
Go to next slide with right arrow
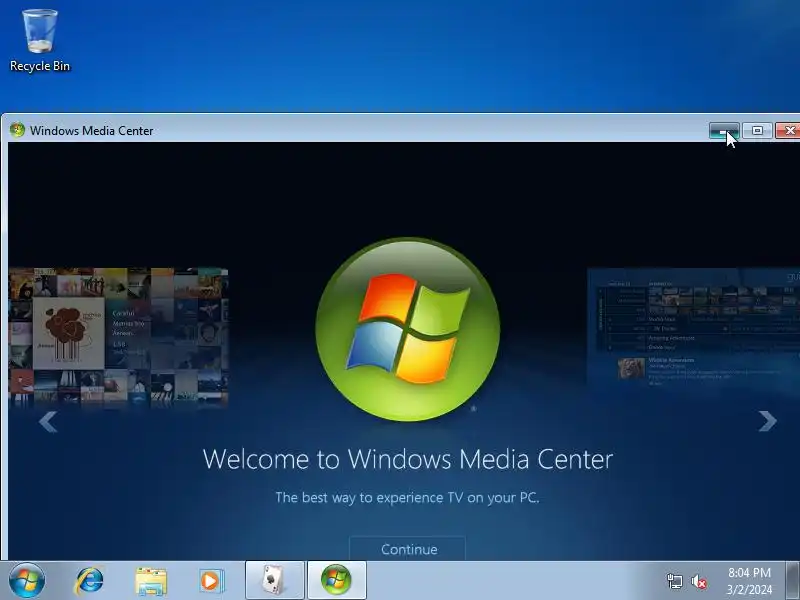[767, 421]
